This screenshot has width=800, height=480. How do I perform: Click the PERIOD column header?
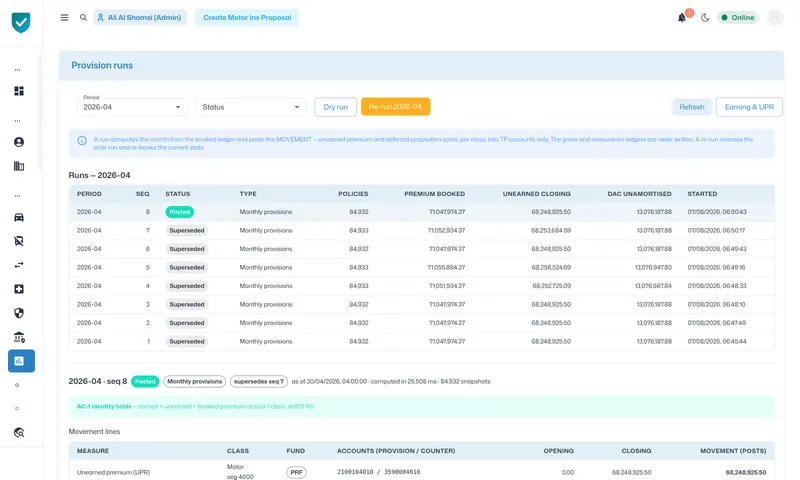coord(89,194)
